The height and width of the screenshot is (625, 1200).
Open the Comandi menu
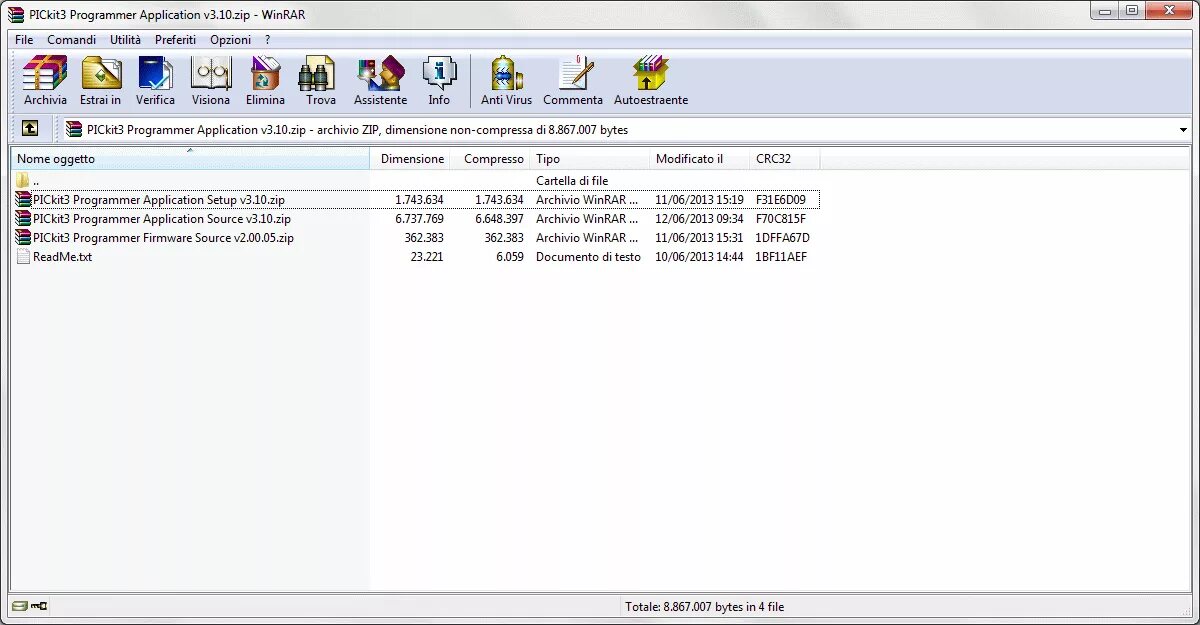tap(72, 39)
